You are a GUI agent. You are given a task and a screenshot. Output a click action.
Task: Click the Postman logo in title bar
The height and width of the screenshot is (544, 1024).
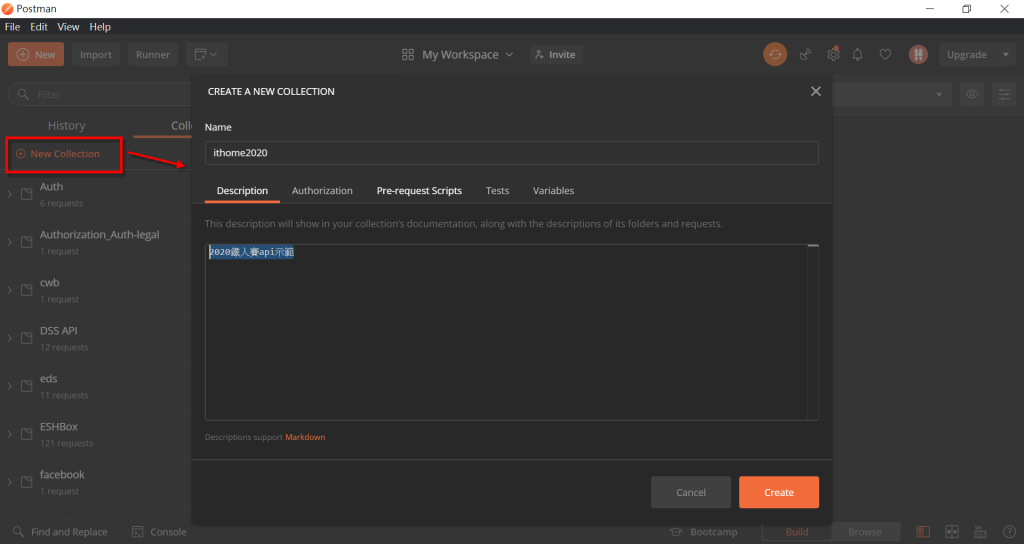7,8
